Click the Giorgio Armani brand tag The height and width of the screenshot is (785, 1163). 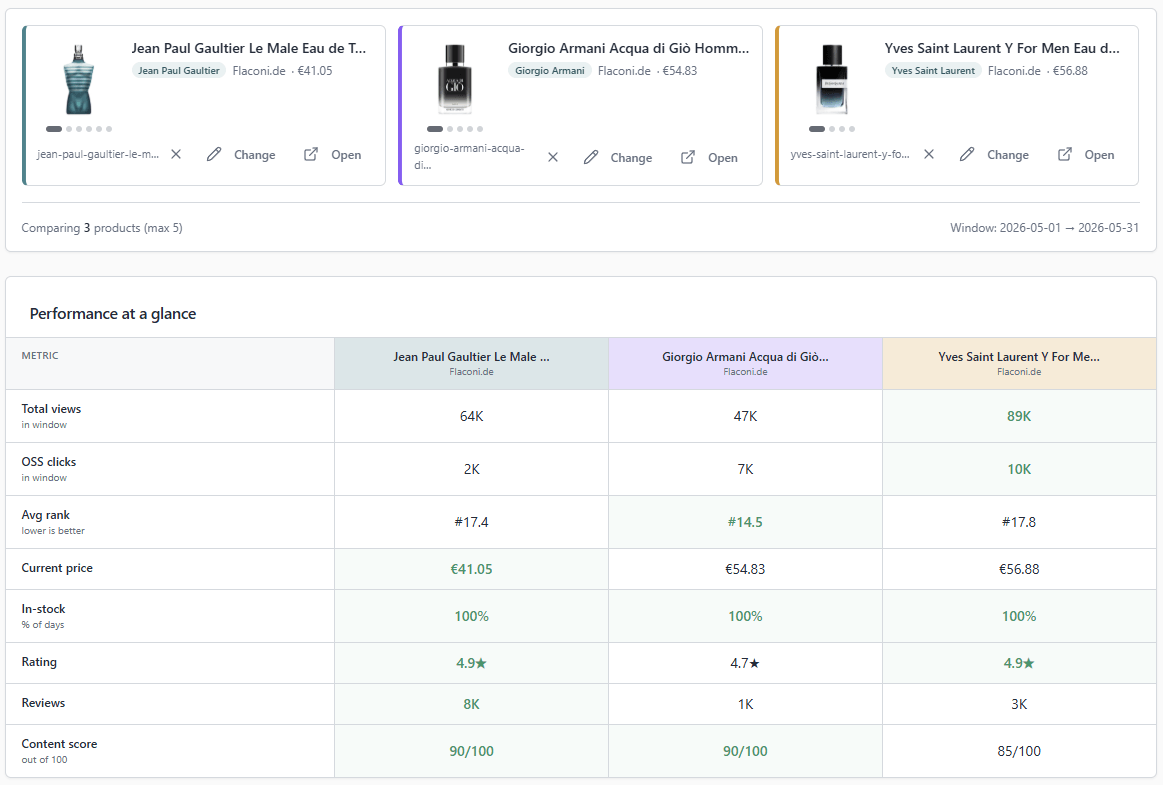[x=550, y=70]
